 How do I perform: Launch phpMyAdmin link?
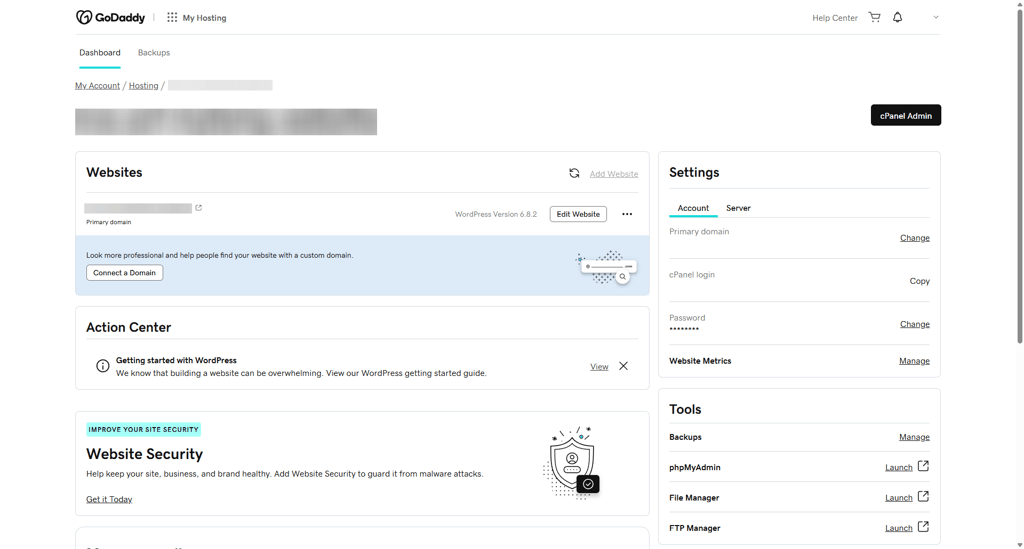point(899,467)
